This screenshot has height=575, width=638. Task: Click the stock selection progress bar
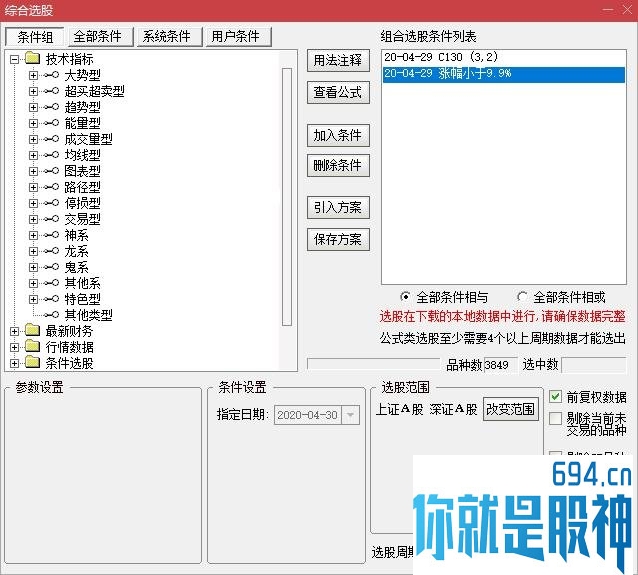coord(374,364)
